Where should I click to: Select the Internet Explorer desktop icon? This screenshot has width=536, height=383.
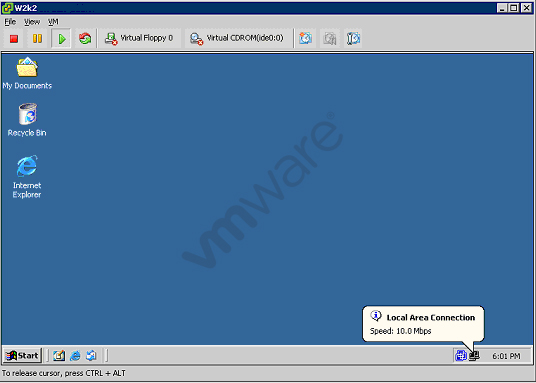click(27, 177)
